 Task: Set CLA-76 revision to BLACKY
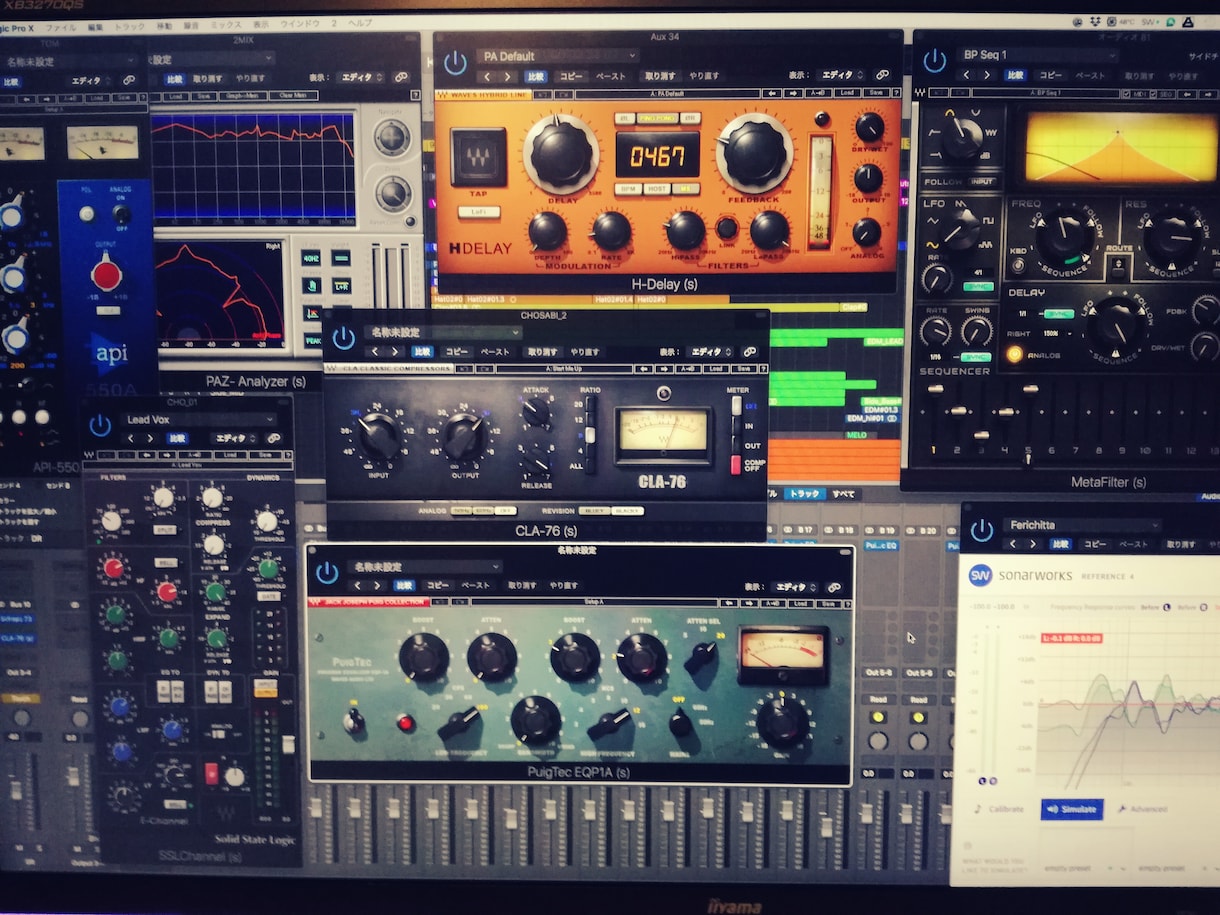(x=626, y=511)
